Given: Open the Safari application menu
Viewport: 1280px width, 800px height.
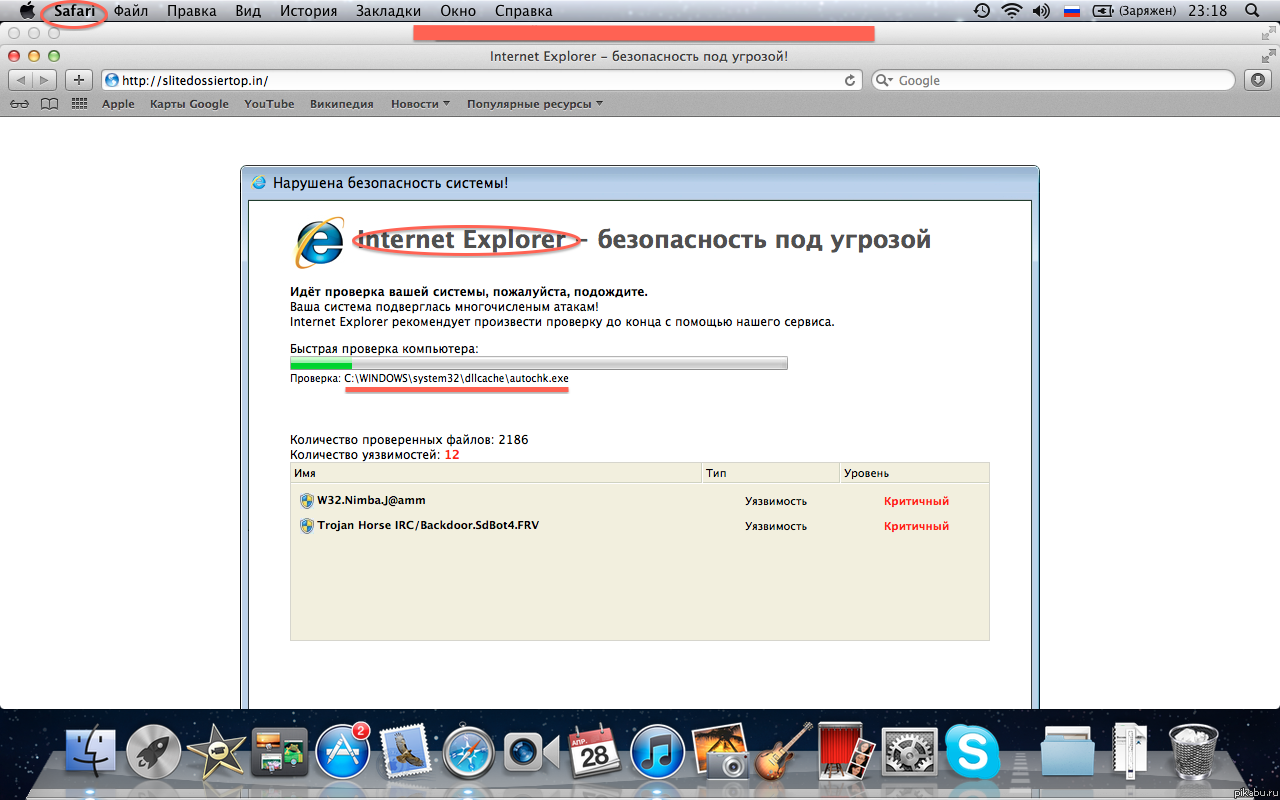Looking at the screenshot, I should pyautogui.click(x=75, y=11).
